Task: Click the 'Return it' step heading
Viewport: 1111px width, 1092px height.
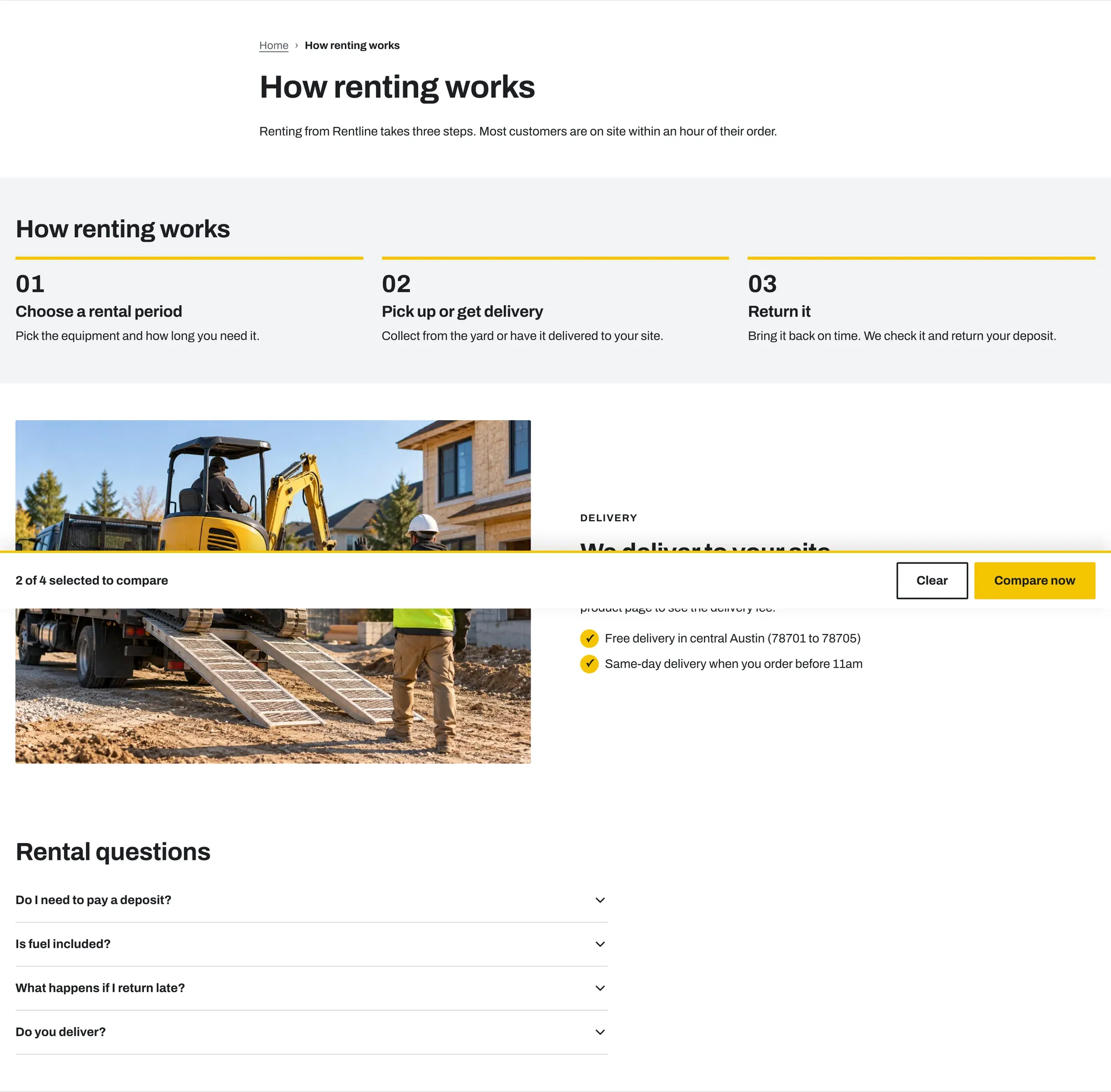Action: coord(779,311)
